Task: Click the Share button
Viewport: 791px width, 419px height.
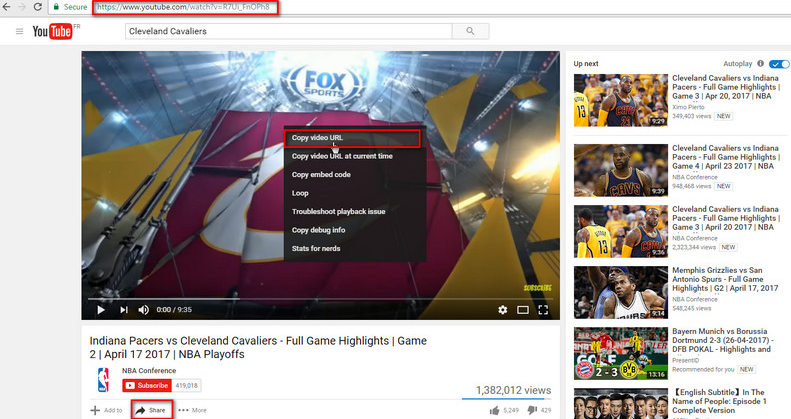Action: (x=152, y=410)
